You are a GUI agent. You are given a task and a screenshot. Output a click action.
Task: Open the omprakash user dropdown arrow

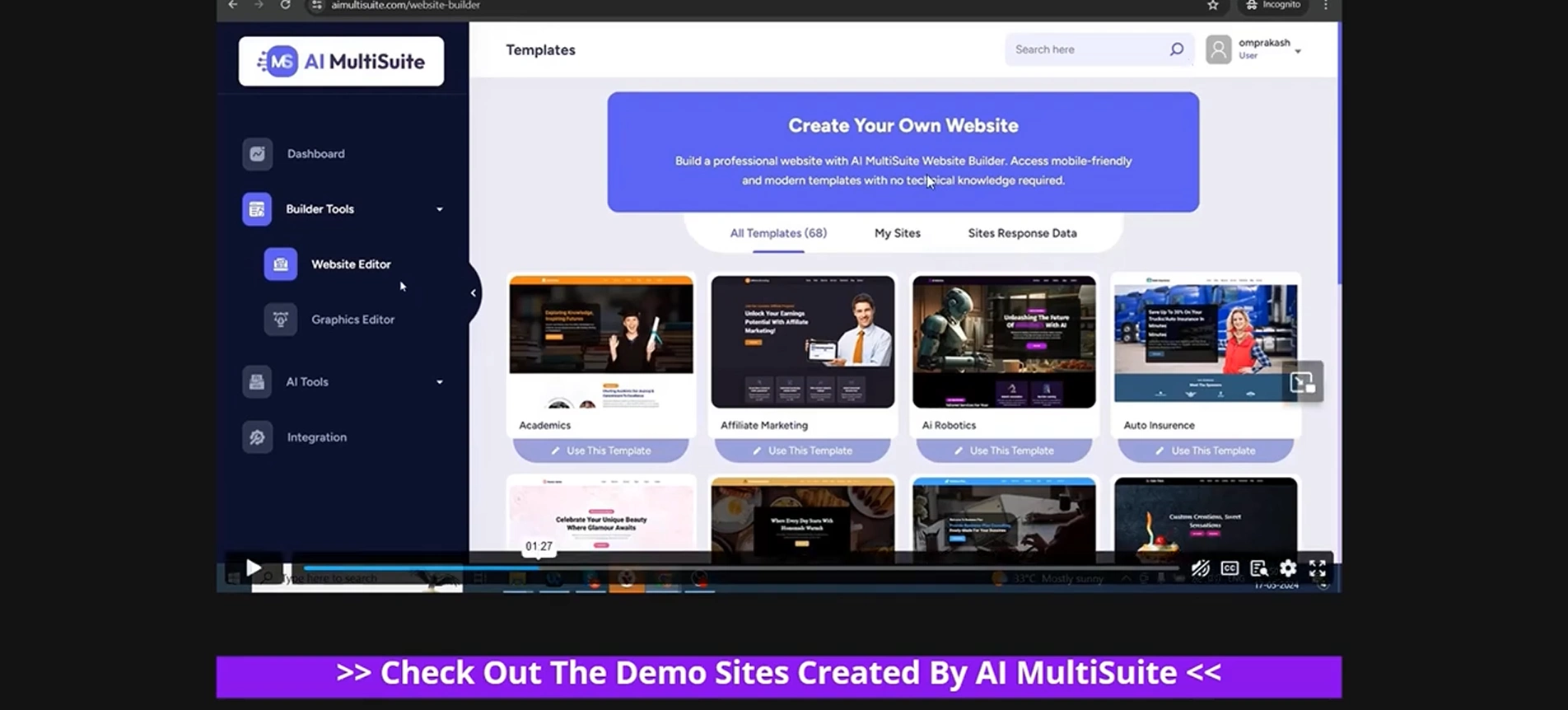(1298, 51)
